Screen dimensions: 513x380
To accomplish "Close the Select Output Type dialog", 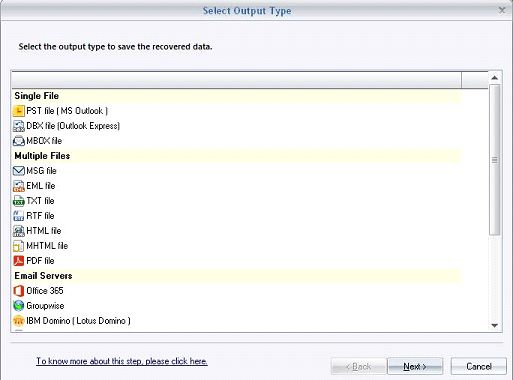I will pyautogui.click(x=502, y=10).
